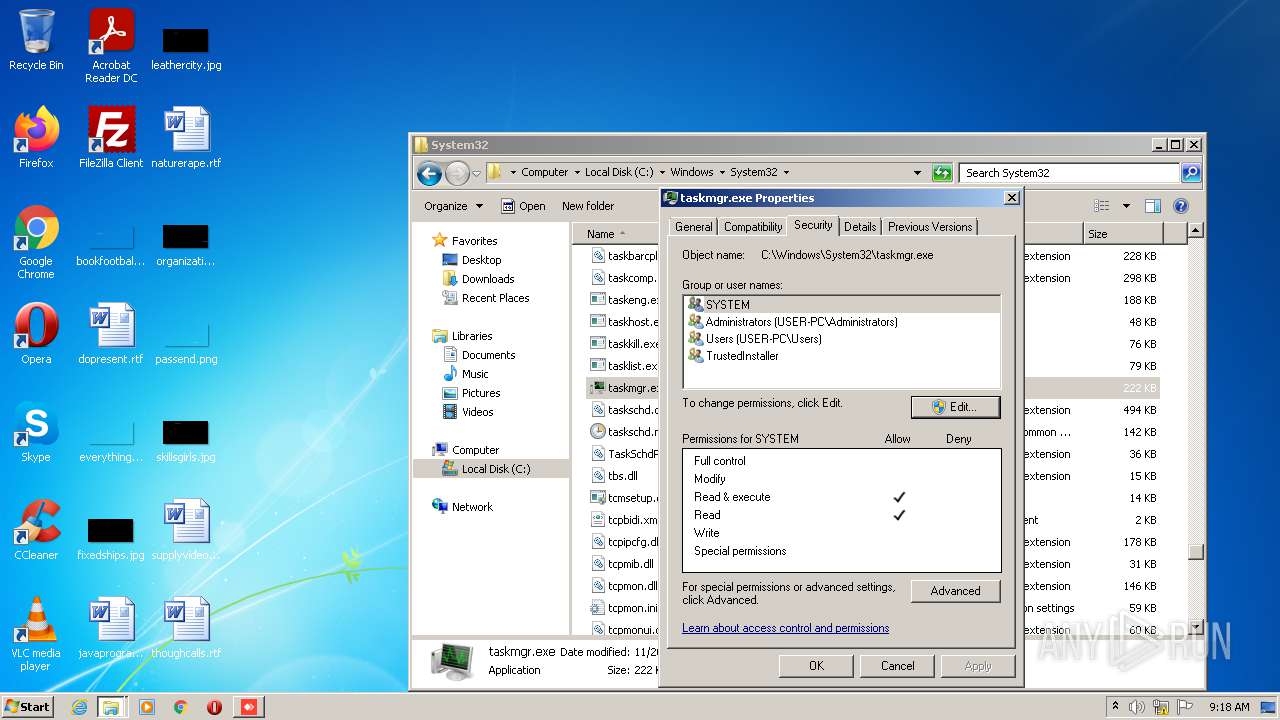This screenshot has width=1280, height=720.
Task: Open more view options dropdown arrow
Action: coord(1126,206)
